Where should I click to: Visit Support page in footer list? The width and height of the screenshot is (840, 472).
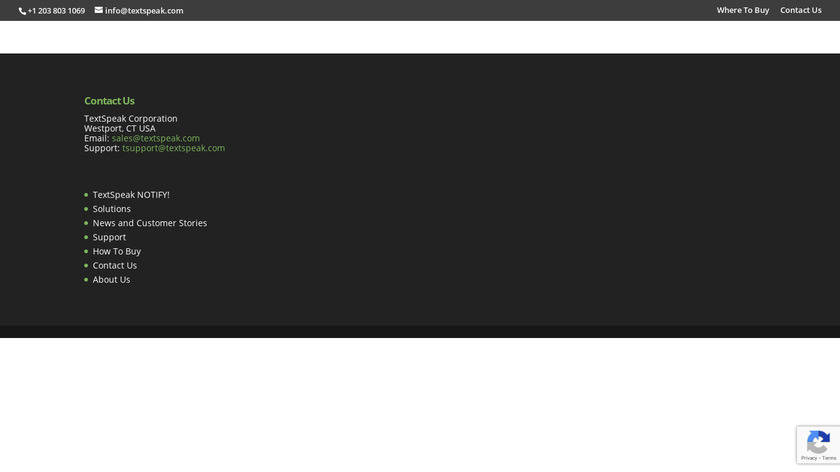tap(109, 237)
